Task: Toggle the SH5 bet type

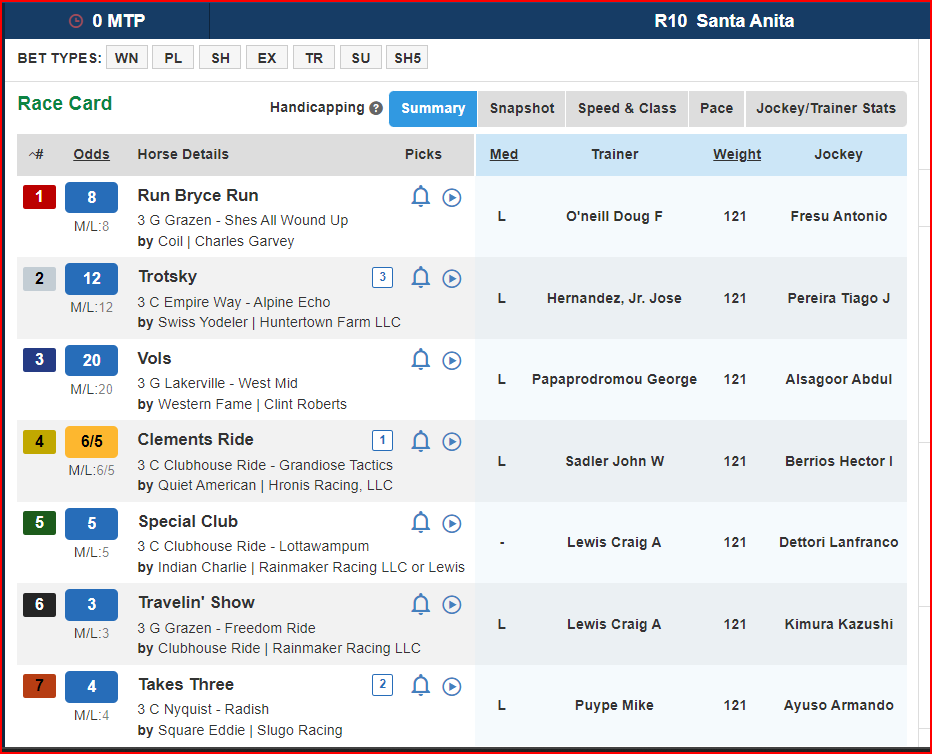Action: click(407, 58)
